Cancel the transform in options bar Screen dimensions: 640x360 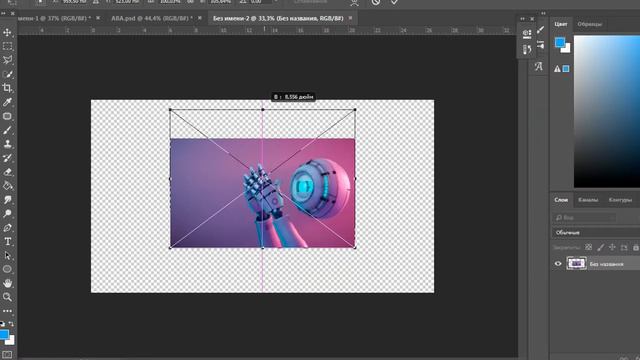(376, 2)
